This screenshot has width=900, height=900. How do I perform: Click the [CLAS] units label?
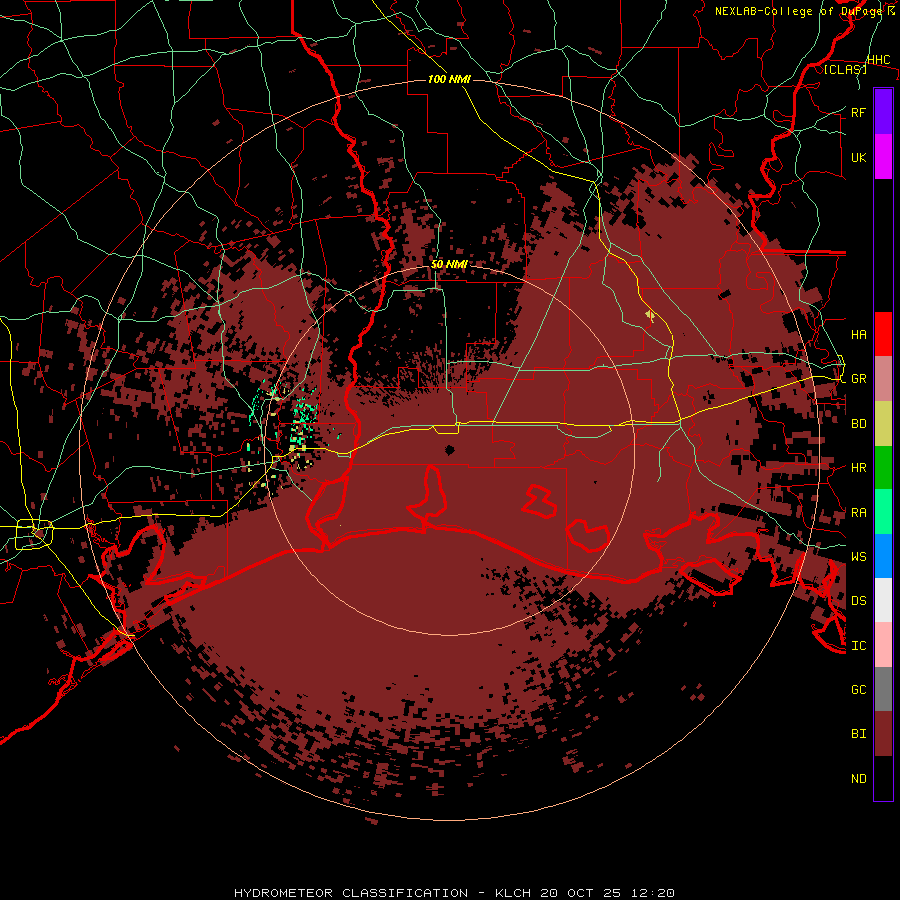coord(845,69)
